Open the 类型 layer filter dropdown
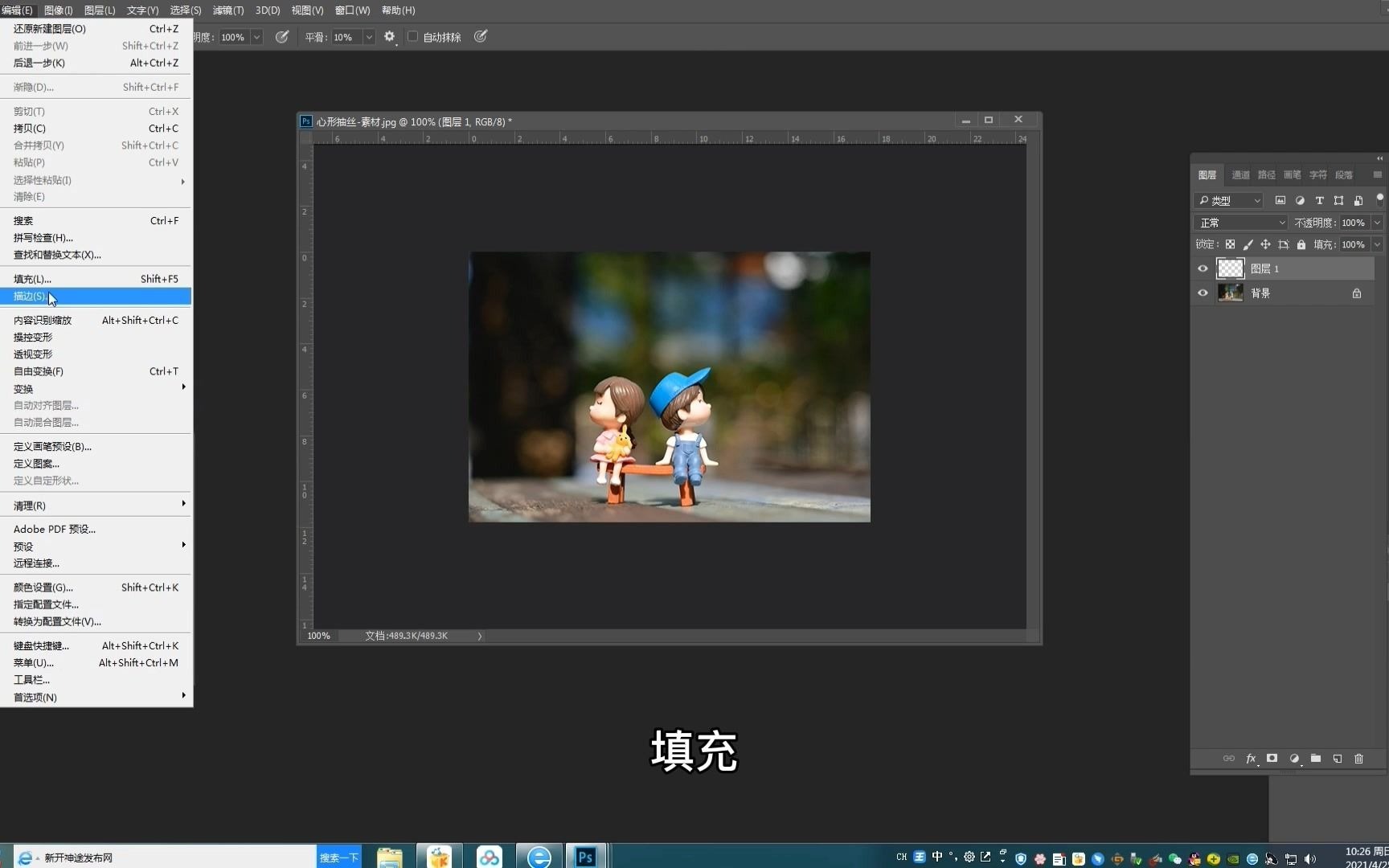 tap(1228, 200)
